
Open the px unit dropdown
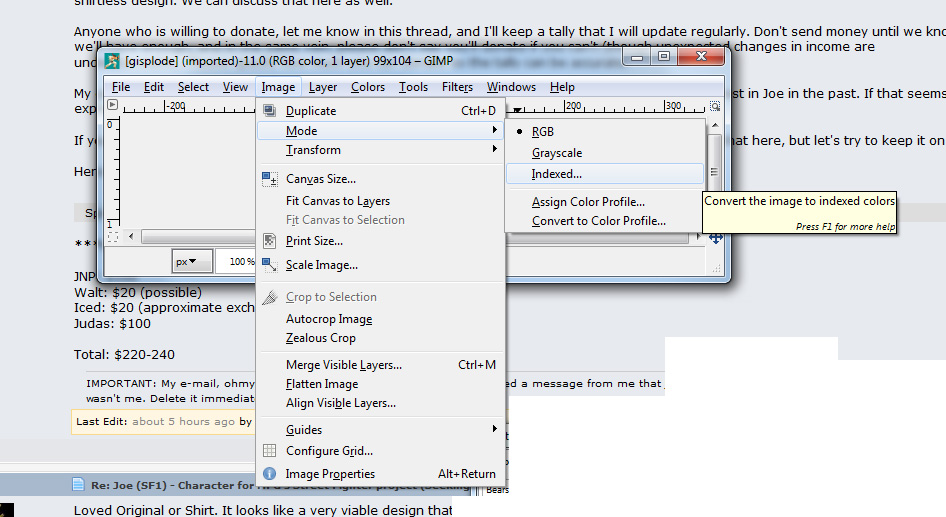[x=191, y=261]
